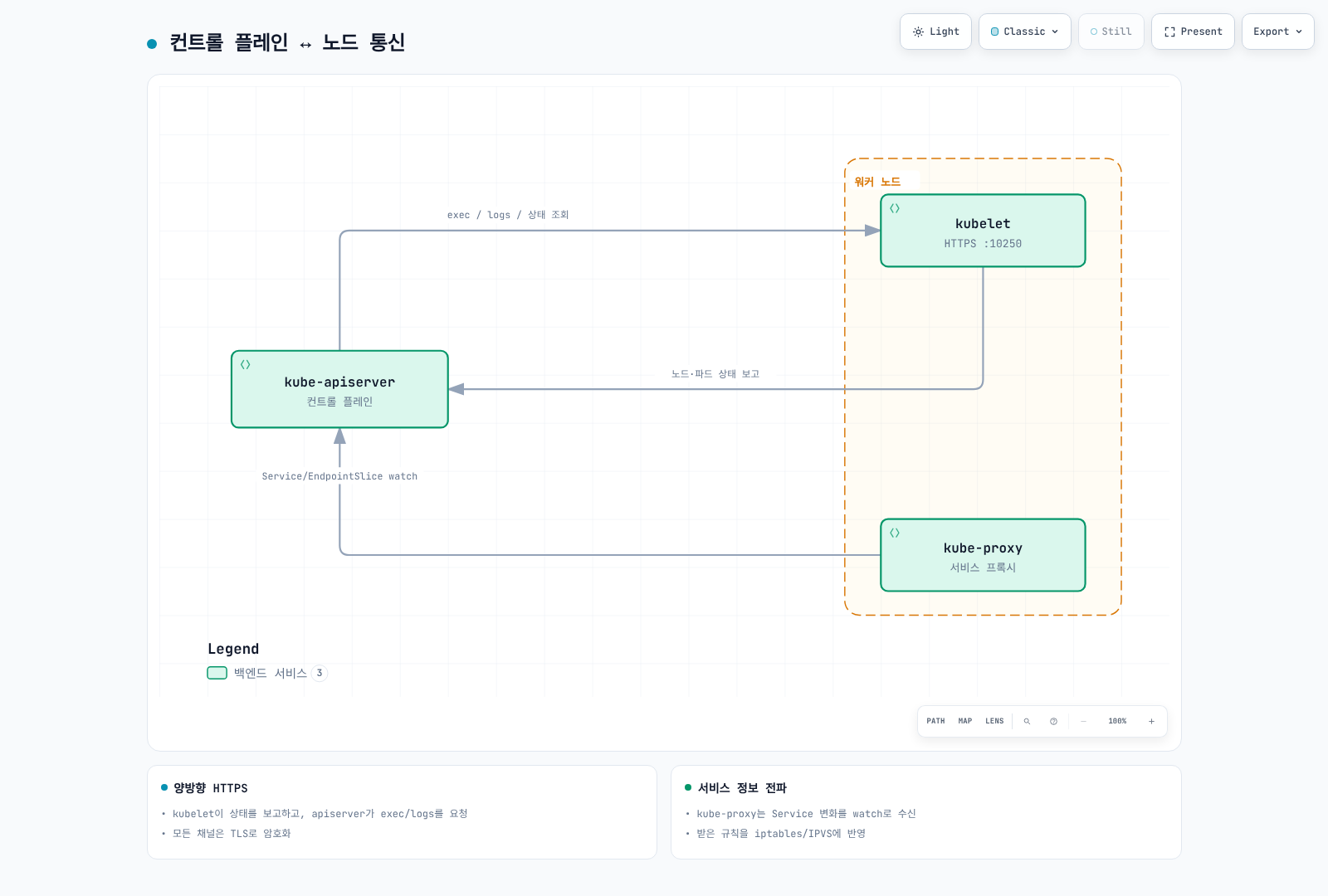The width and height of the screenshot is (1328, 896).
Task: Switch to MAP mode
Action: pyautogui.click(x=964, y=721)
